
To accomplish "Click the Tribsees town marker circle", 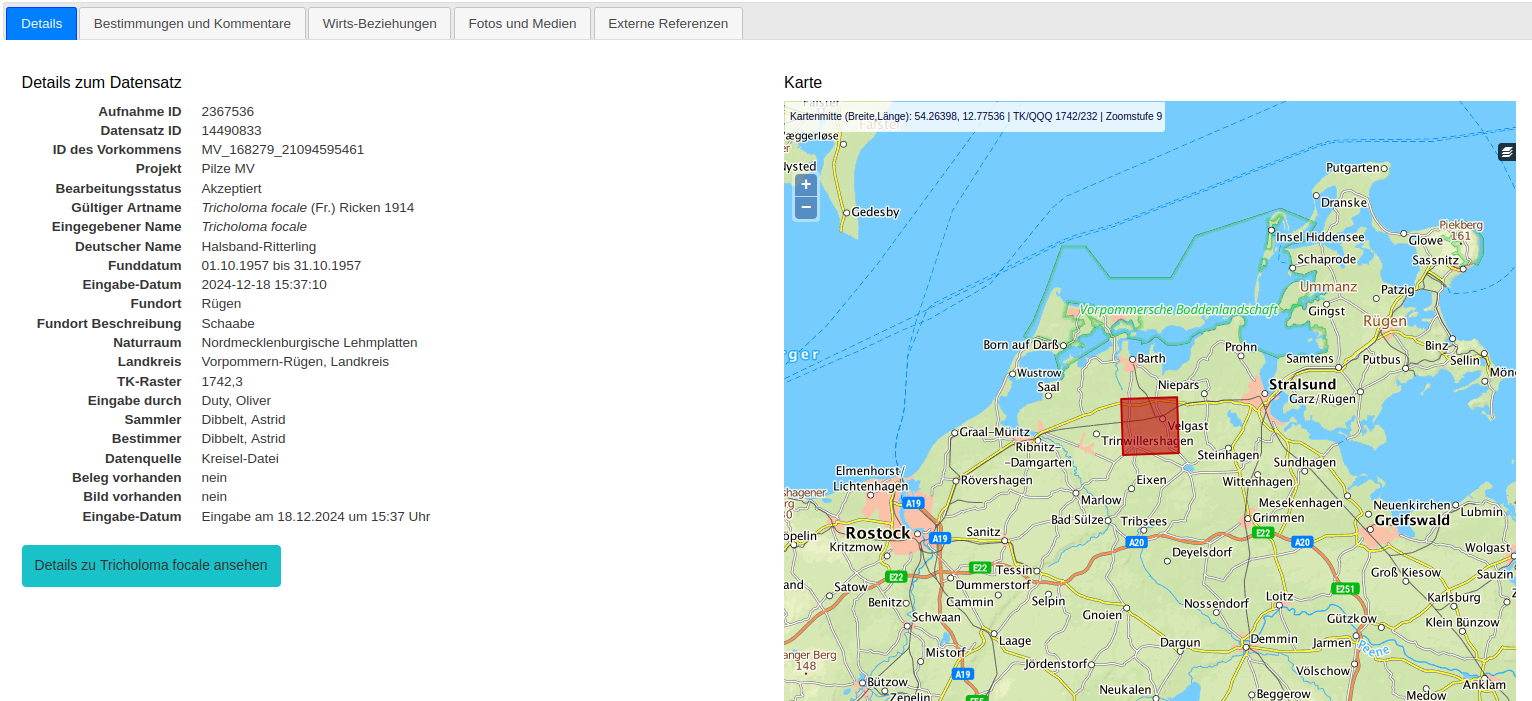I will coord(1119,521).
